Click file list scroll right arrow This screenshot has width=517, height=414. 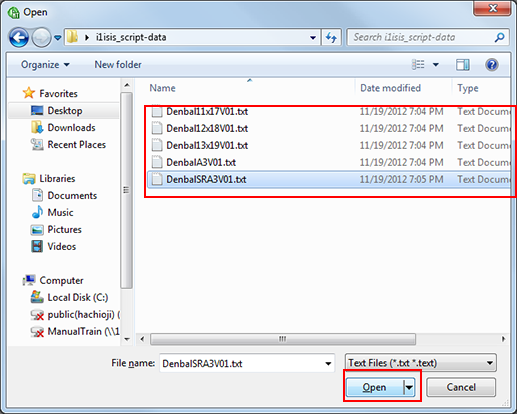(x=503, y=339)
